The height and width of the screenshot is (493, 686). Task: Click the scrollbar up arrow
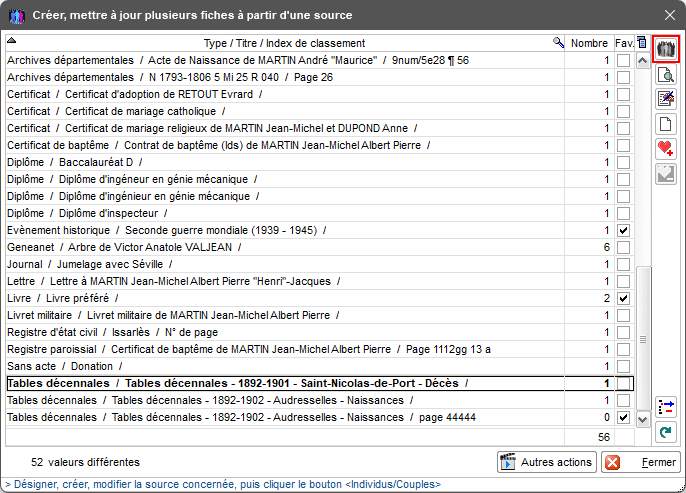click(x=642, y=60)
